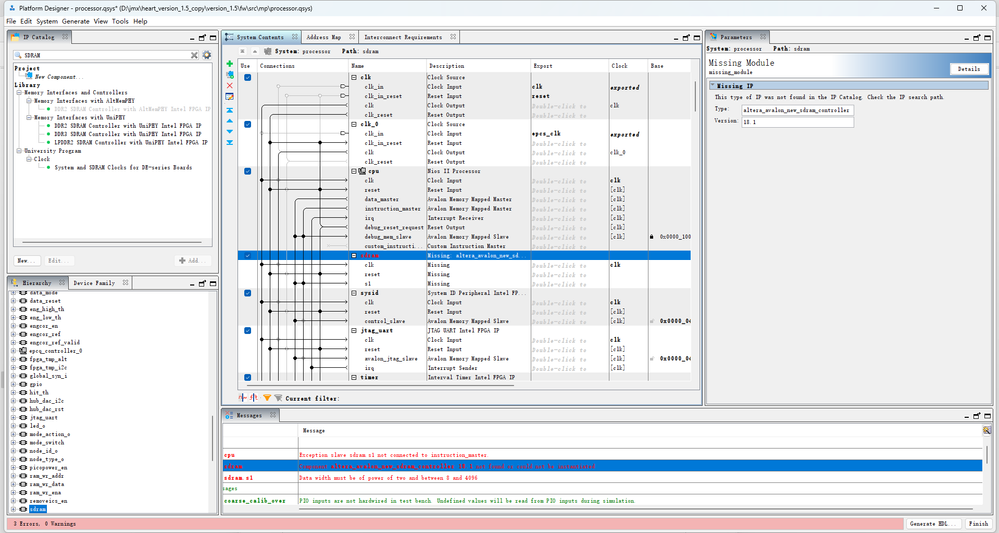Click the Details button in Parameters
The height and width of the screenshot is (533, 999).
click(x=967, y=69)
